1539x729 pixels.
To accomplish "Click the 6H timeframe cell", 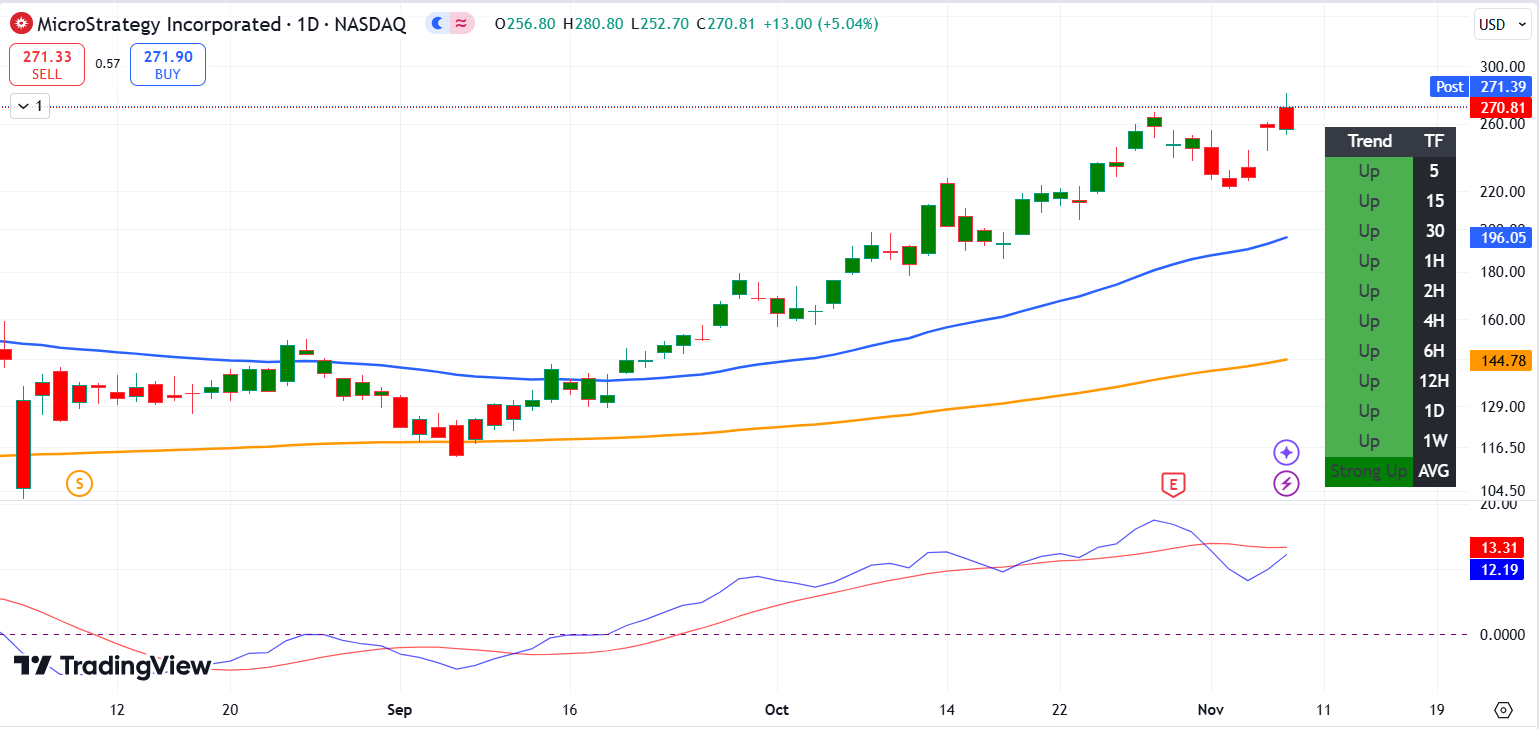I will (1435, 351).
